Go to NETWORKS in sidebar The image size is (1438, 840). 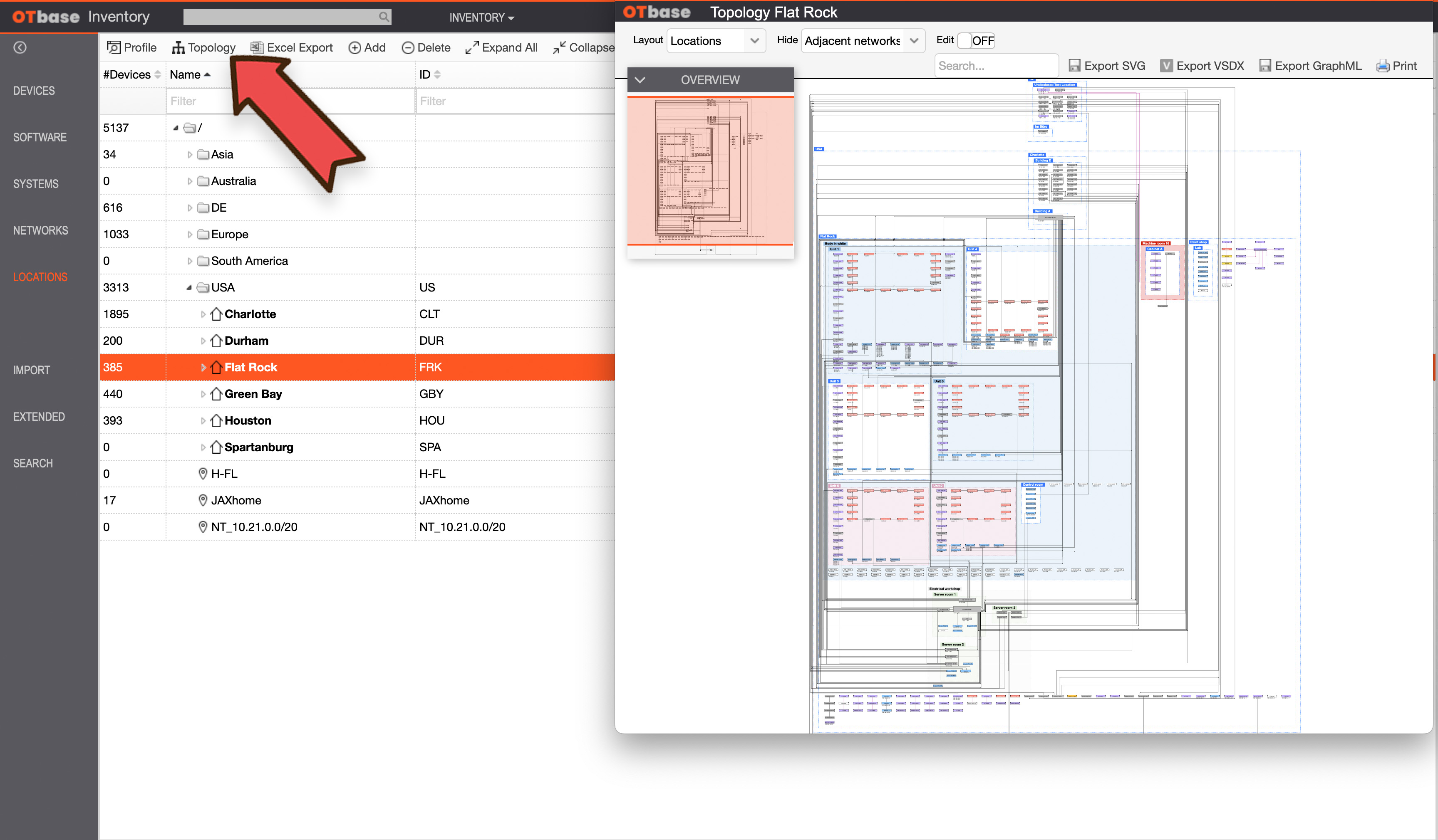click(40, 230)
